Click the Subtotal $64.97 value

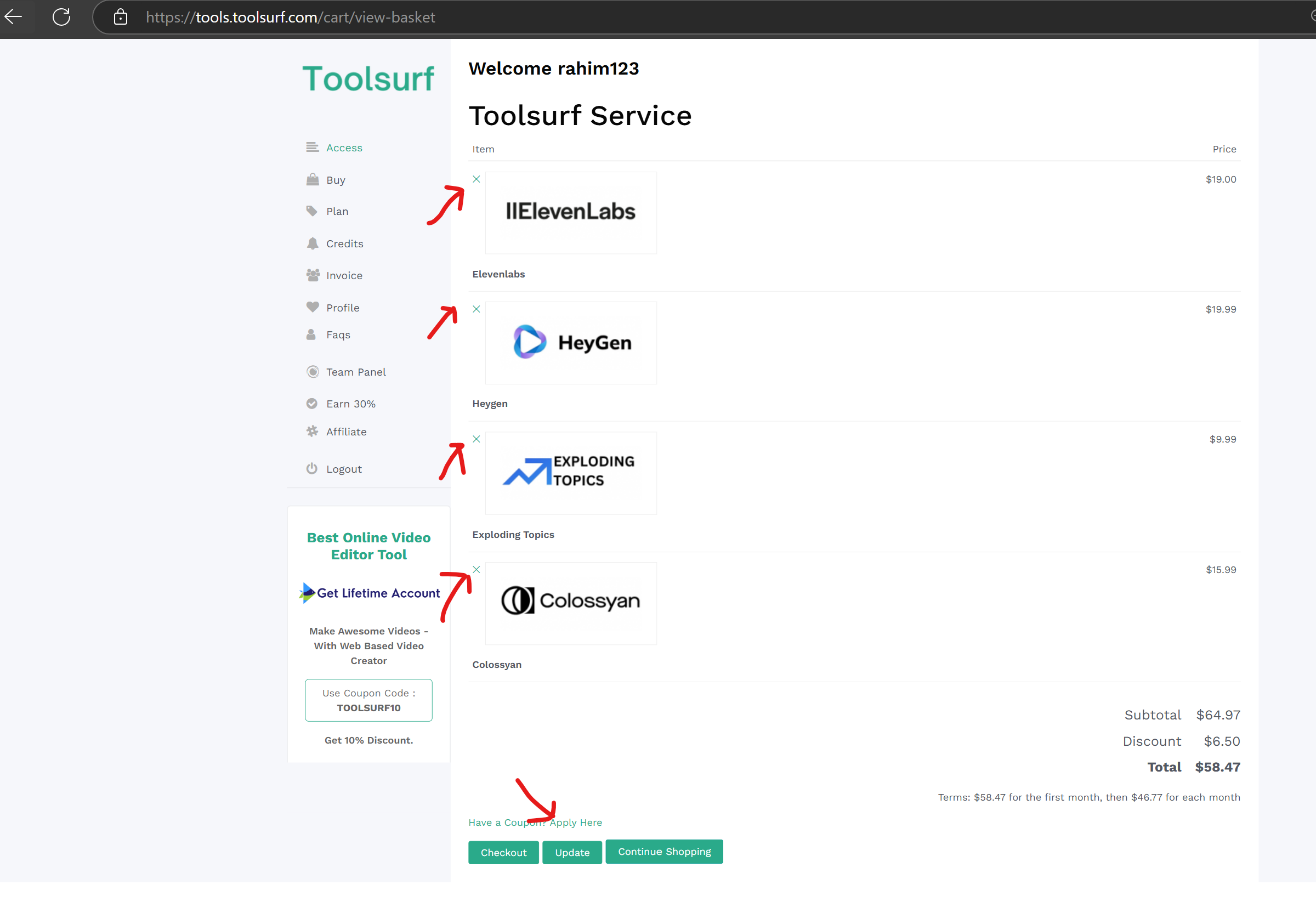click(1218, 715)
